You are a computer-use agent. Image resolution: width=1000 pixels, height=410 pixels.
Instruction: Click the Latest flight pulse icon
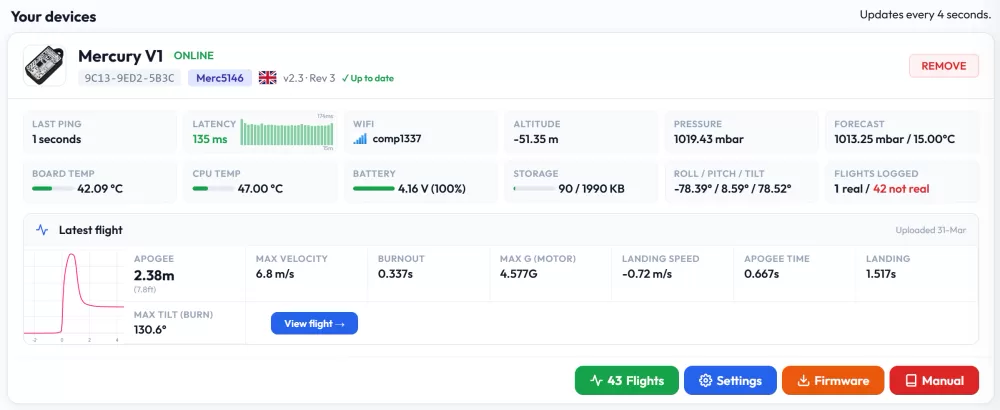click(x=42, y=230)
